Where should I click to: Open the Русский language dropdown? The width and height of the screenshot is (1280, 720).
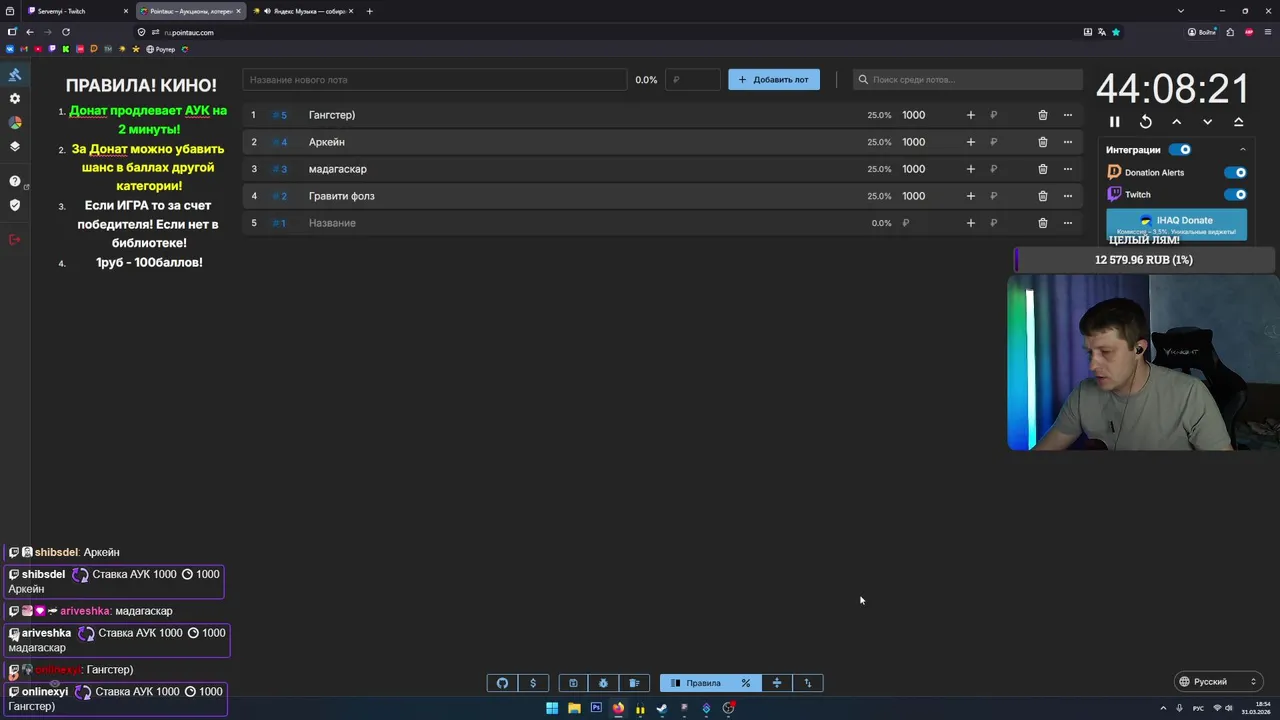tap(1217, 682)
